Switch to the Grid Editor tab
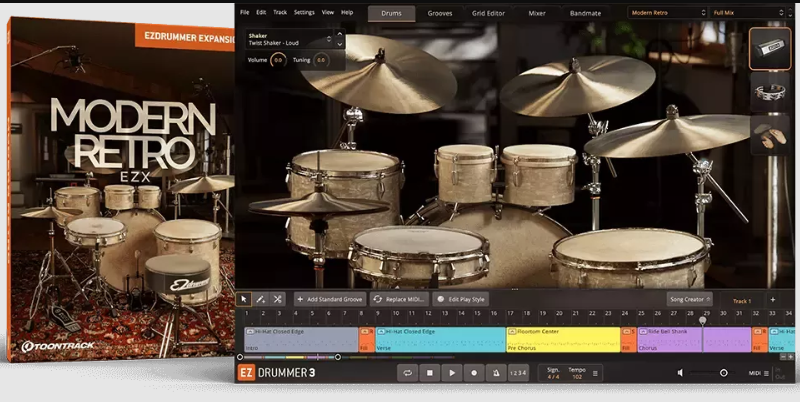The width and height of the screenshot is (800, 402). click(488, 13)
